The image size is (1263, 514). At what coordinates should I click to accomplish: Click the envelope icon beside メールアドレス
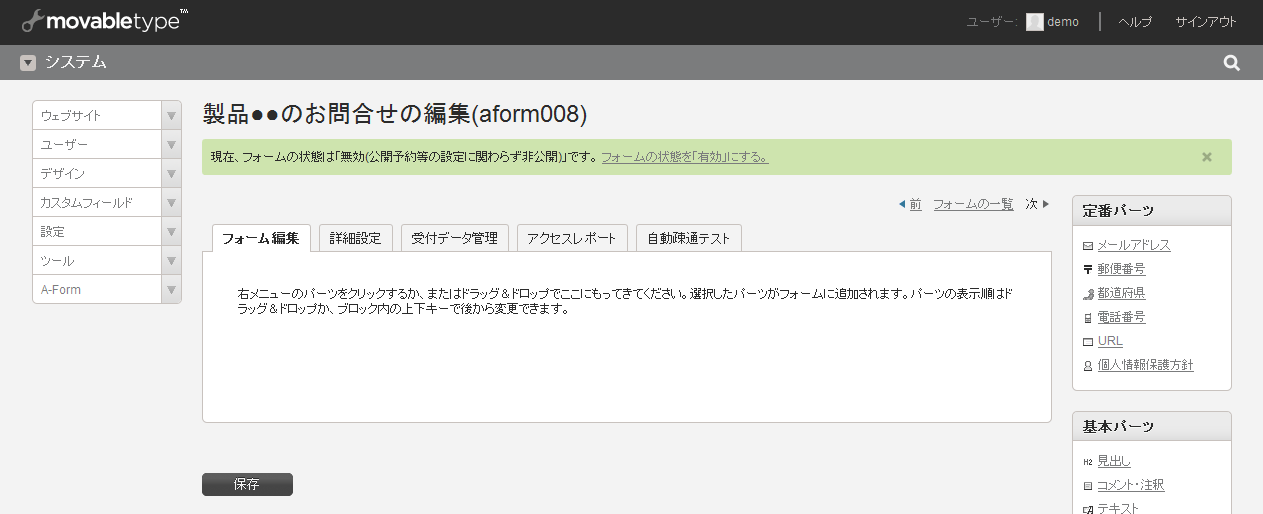tap(1088, 246)
